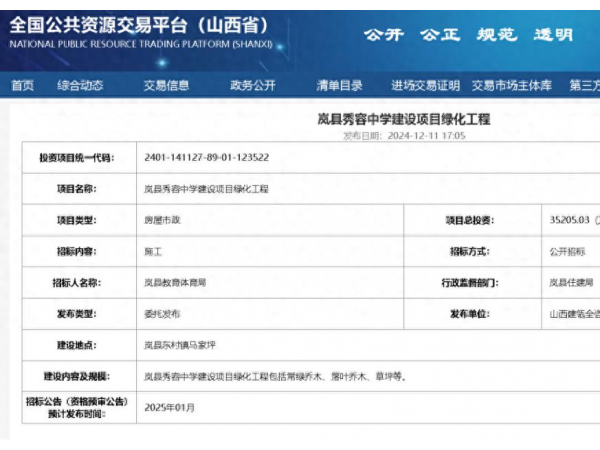Click the 项目名称 value cell
Screen dimensions: 600x450
pyautogui.click(x=206, y=188)
